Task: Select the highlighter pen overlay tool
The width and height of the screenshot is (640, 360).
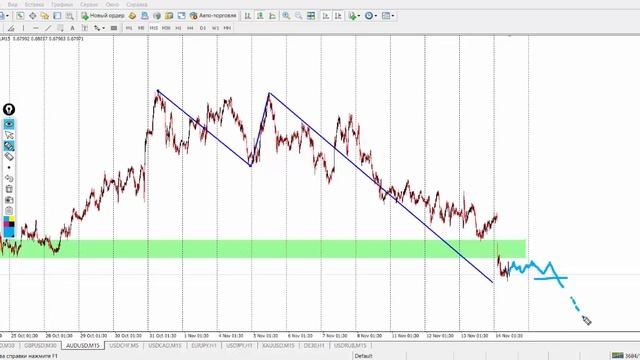Action: pyautogui.click(x=9, y=146)
